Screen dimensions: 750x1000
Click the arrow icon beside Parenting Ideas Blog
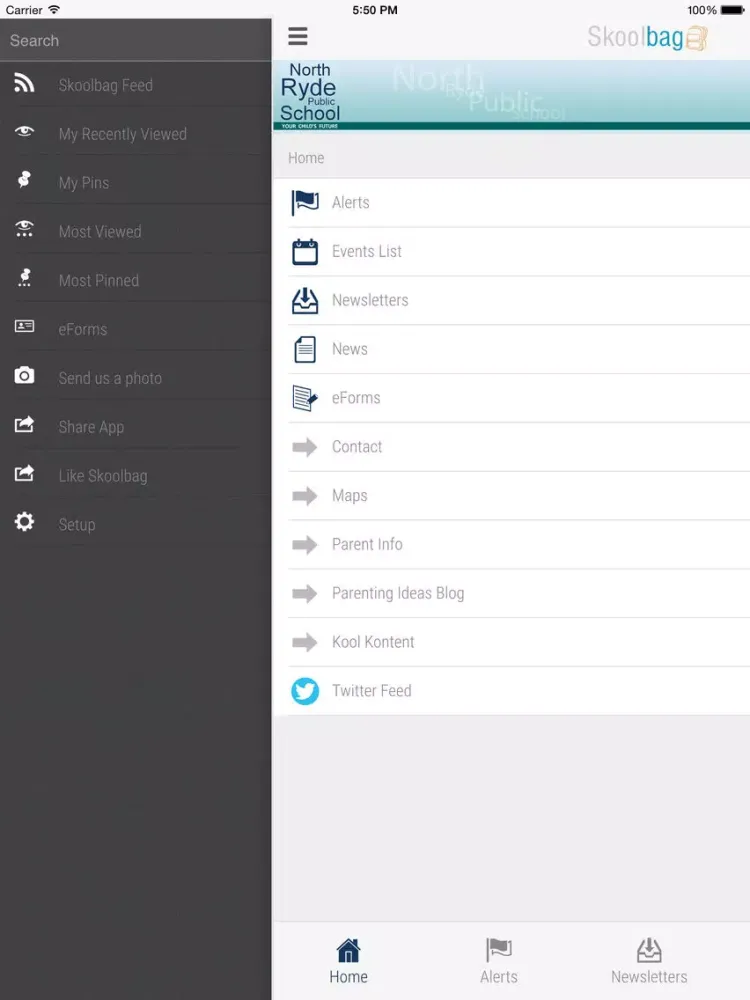[x=305, y=594]
